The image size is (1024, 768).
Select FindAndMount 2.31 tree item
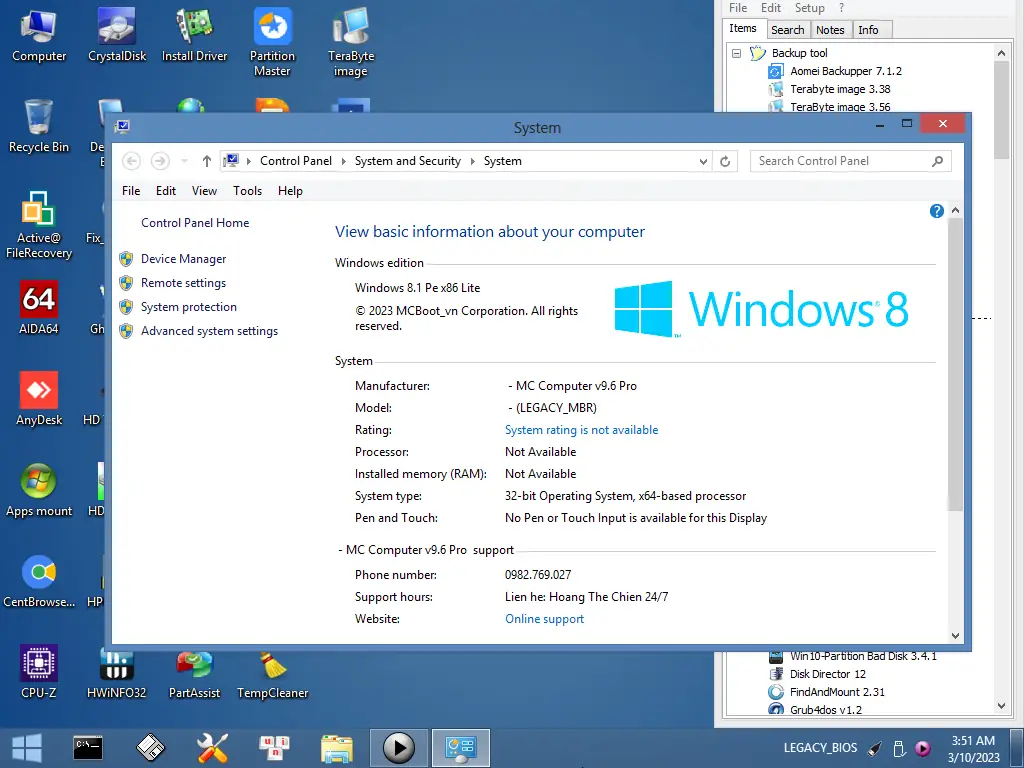[837, 692]
